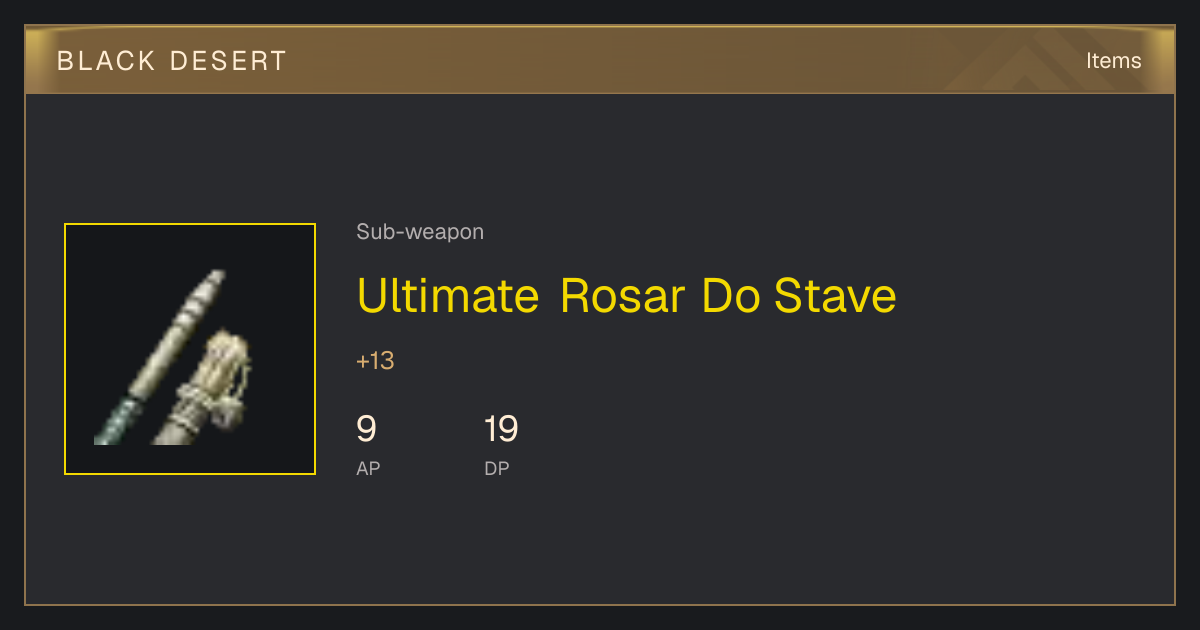Viewport: 1200px width, 630px height.
Task: Click the Sub-weapon category label
Action: tap(420, 232)
